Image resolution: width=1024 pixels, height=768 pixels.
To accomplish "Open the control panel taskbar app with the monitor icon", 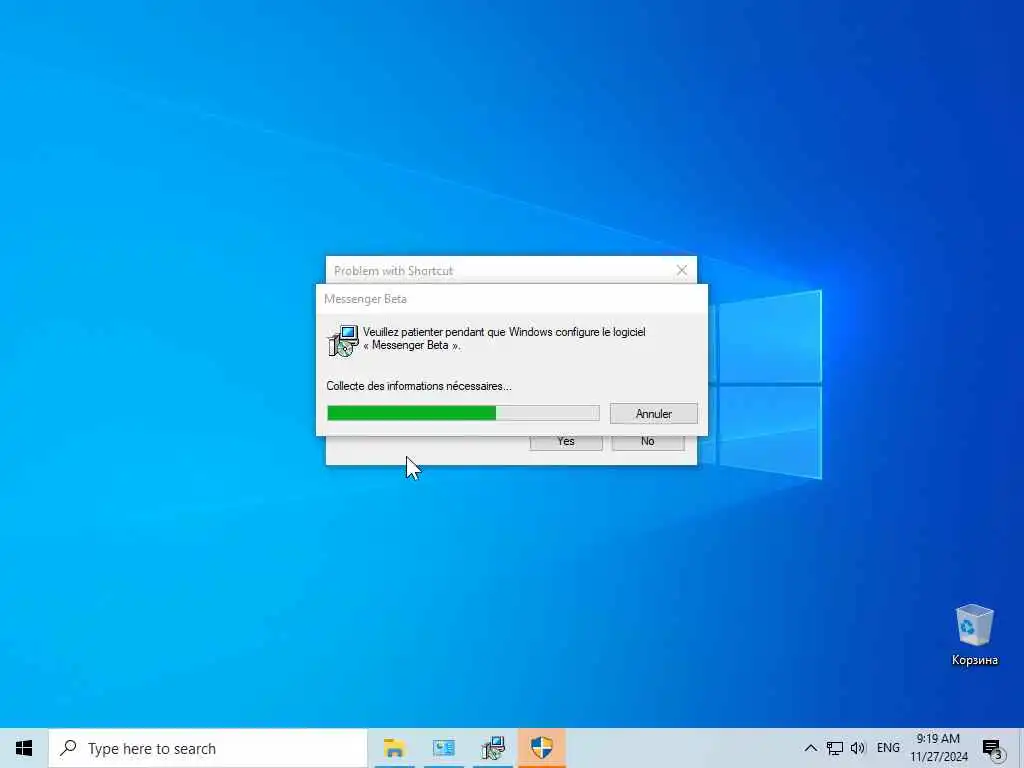I will [443, 748].
